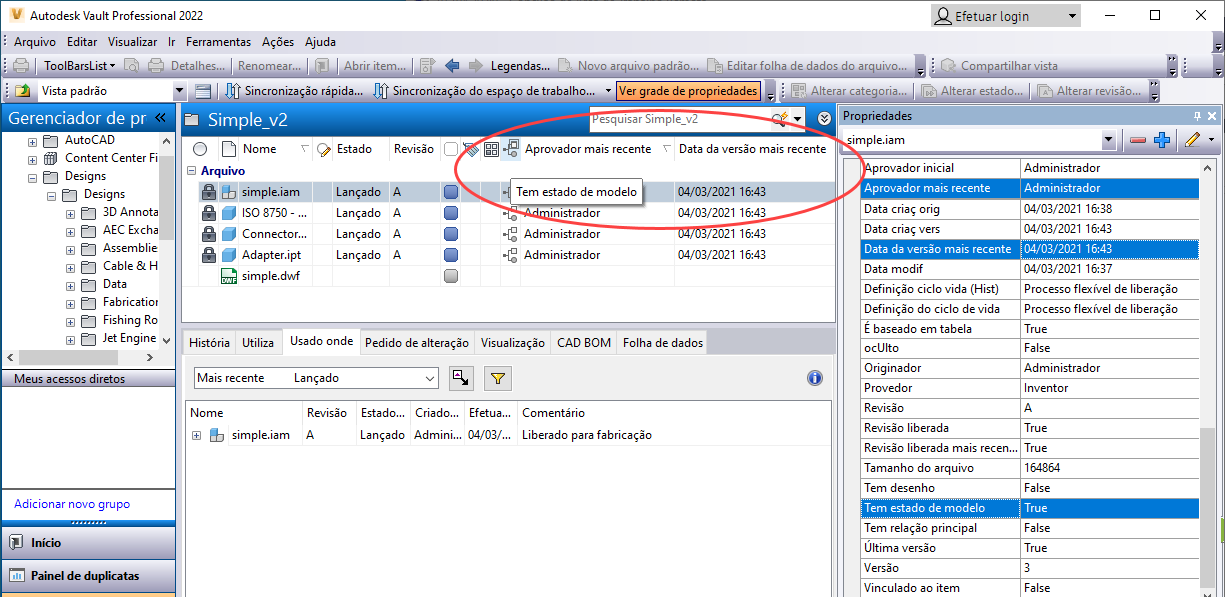This screenshot has height=597, width=1225.
Task: Expand simple.iam in Usado onde list
Action: 197,435
